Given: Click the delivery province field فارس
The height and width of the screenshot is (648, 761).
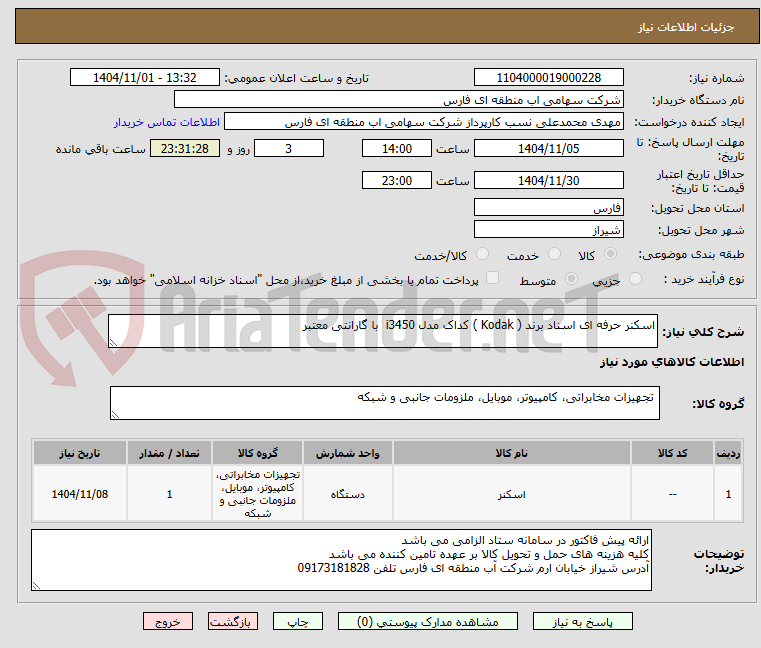Looking at the screenshot, I should point(548,208).
